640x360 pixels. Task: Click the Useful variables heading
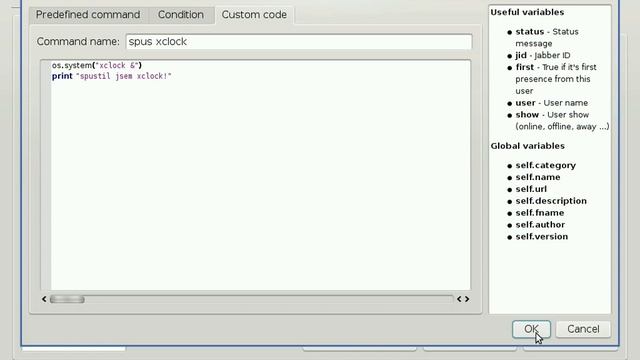tap(527, 12)
